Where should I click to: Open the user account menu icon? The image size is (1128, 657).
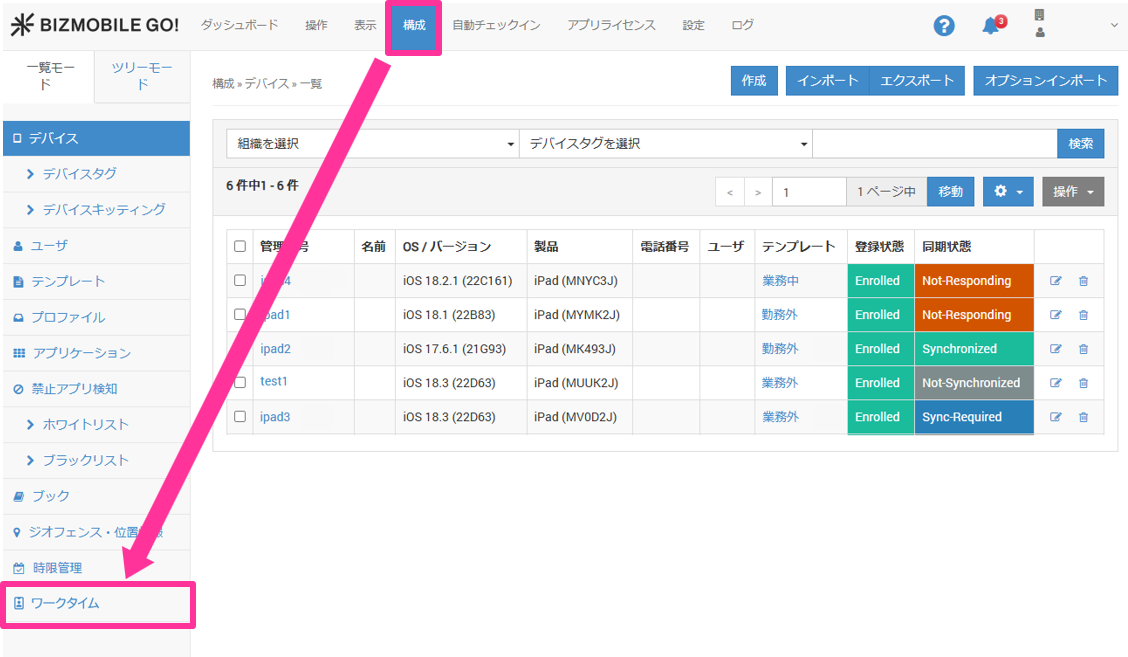point(1040,25)
